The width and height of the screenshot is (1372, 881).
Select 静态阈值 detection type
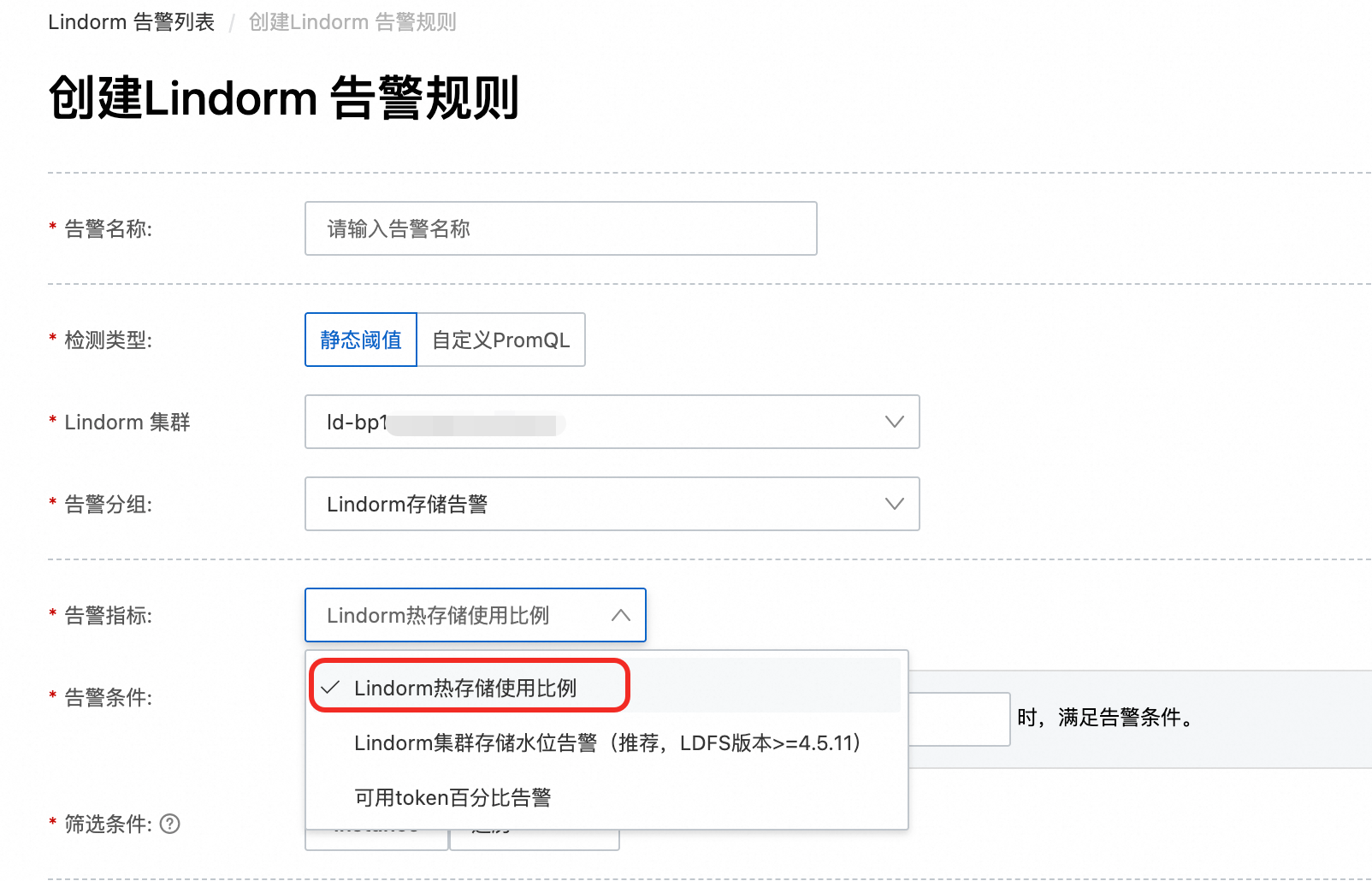click(361, 340)
